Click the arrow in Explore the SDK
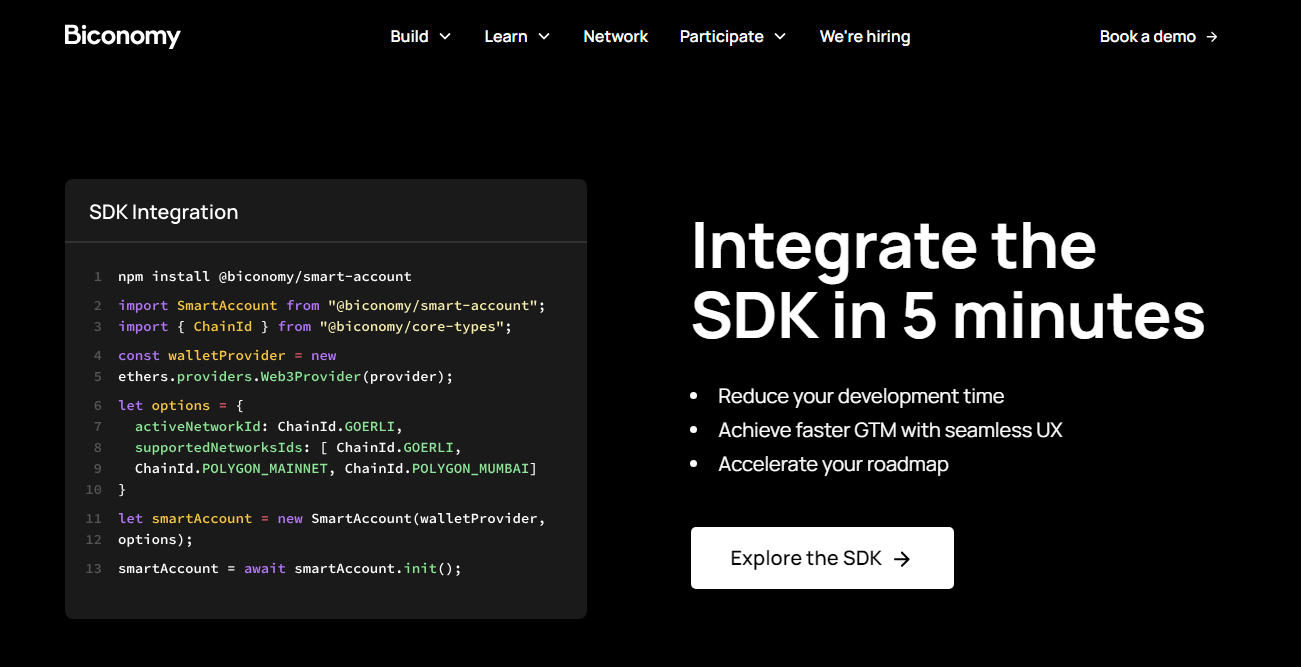This screenshot has width=1301, height=667. tap(902, 559)
